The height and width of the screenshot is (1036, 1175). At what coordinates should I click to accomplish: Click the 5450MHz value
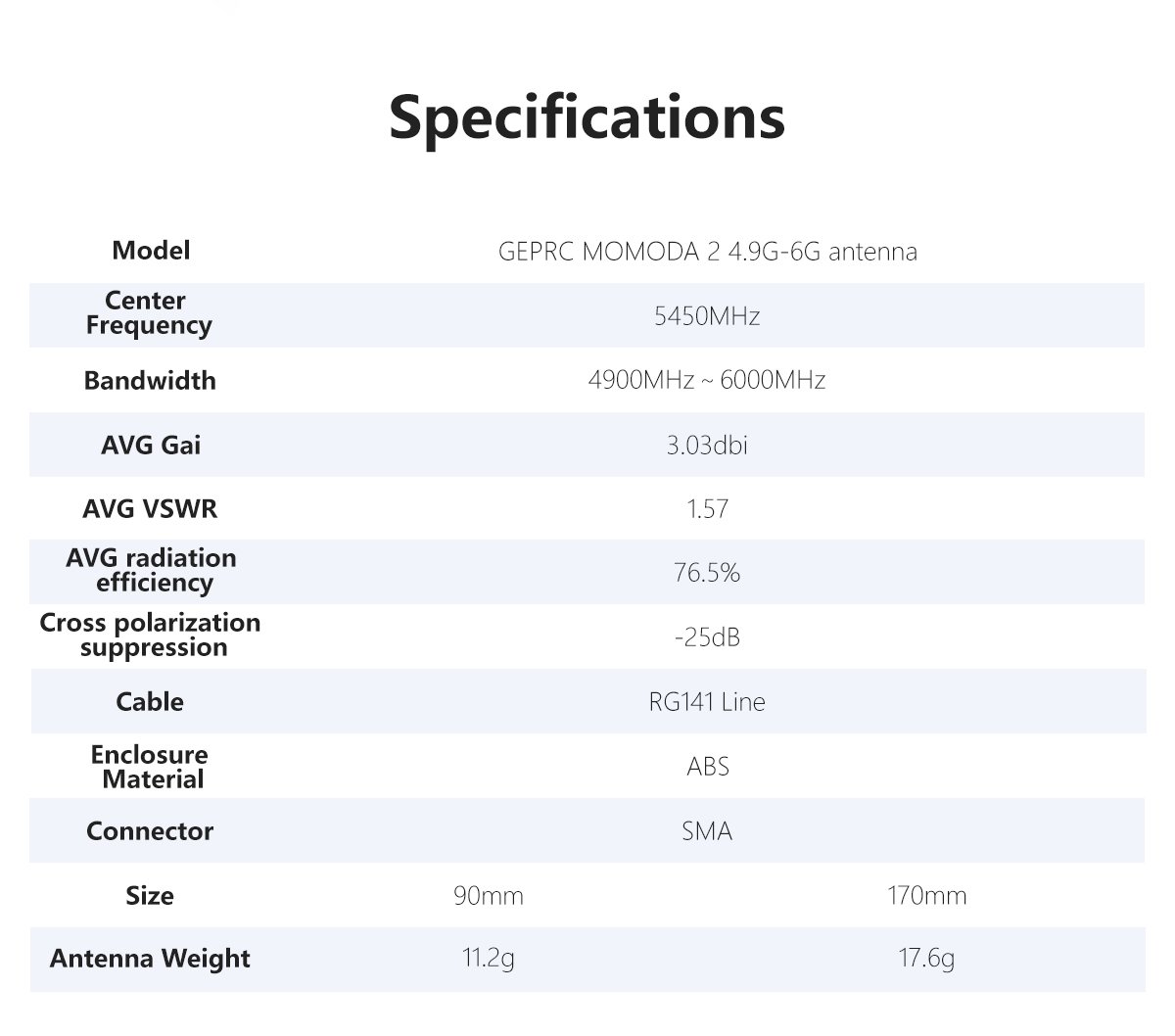coord(707,316)
